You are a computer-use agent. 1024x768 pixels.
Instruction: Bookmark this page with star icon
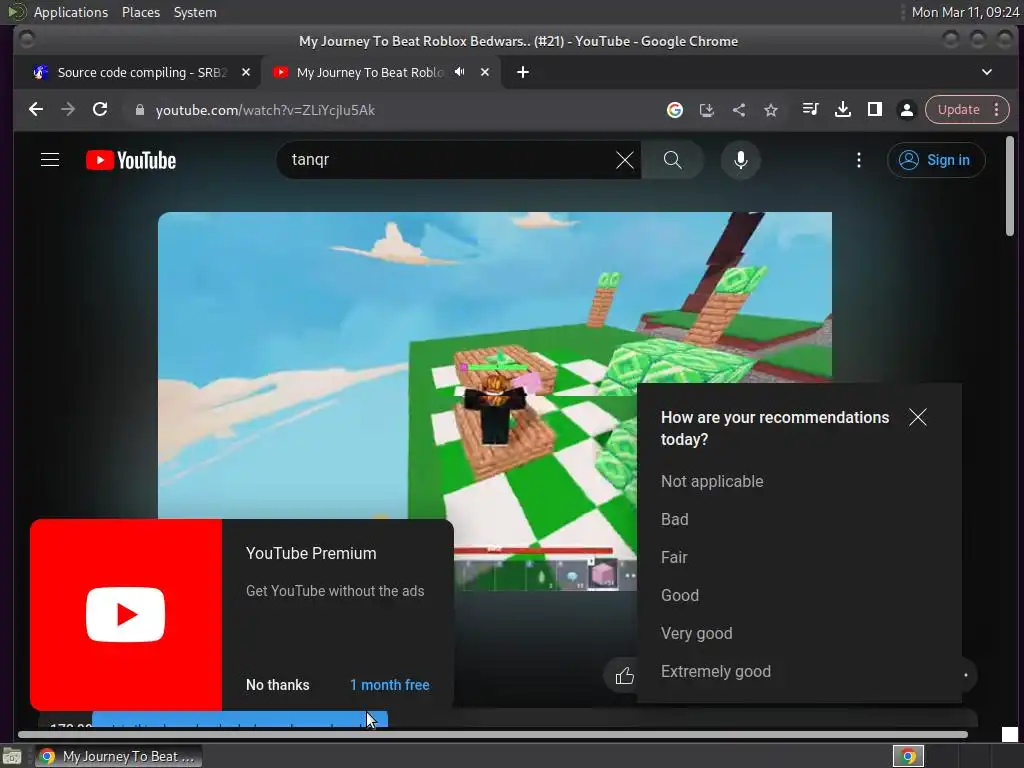[771, 110]
